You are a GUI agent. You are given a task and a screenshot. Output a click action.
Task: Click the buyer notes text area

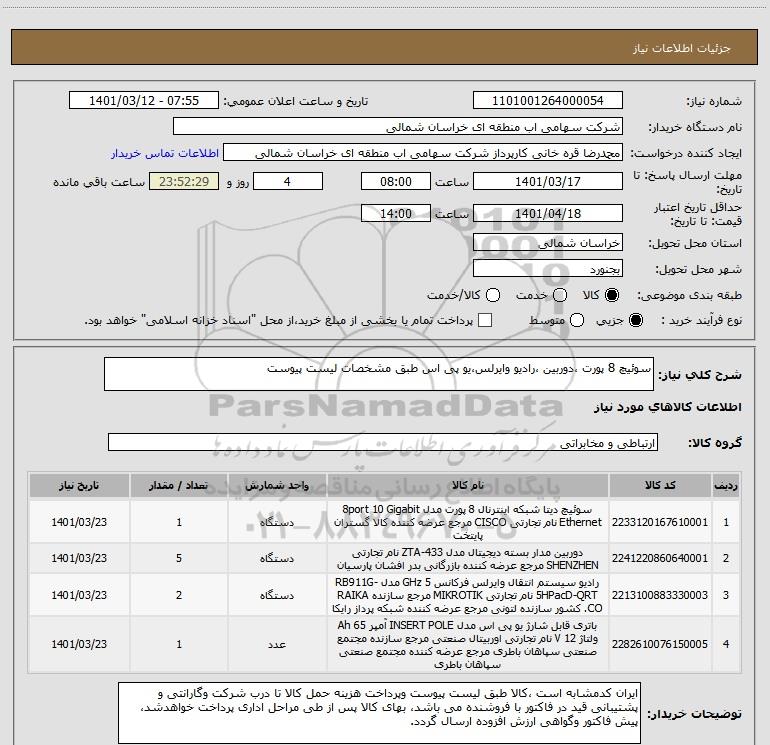point(379,713)
